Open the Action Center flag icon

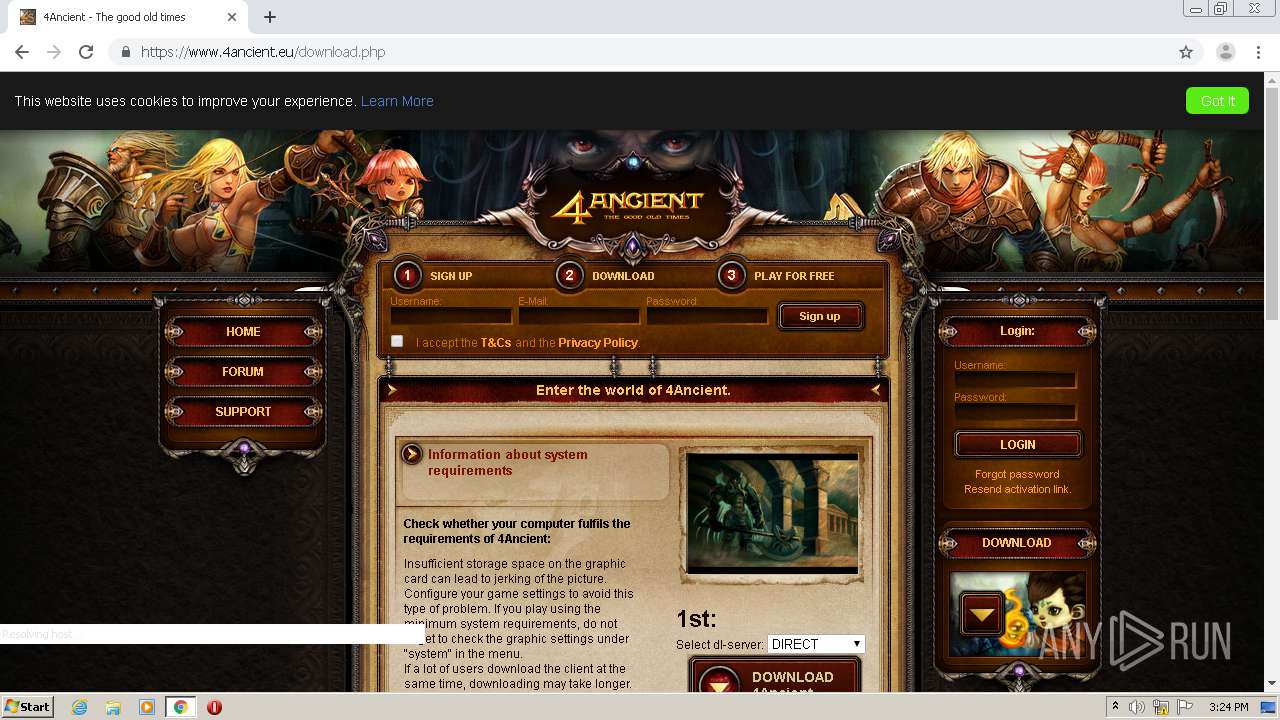(x=1185, y=707)
